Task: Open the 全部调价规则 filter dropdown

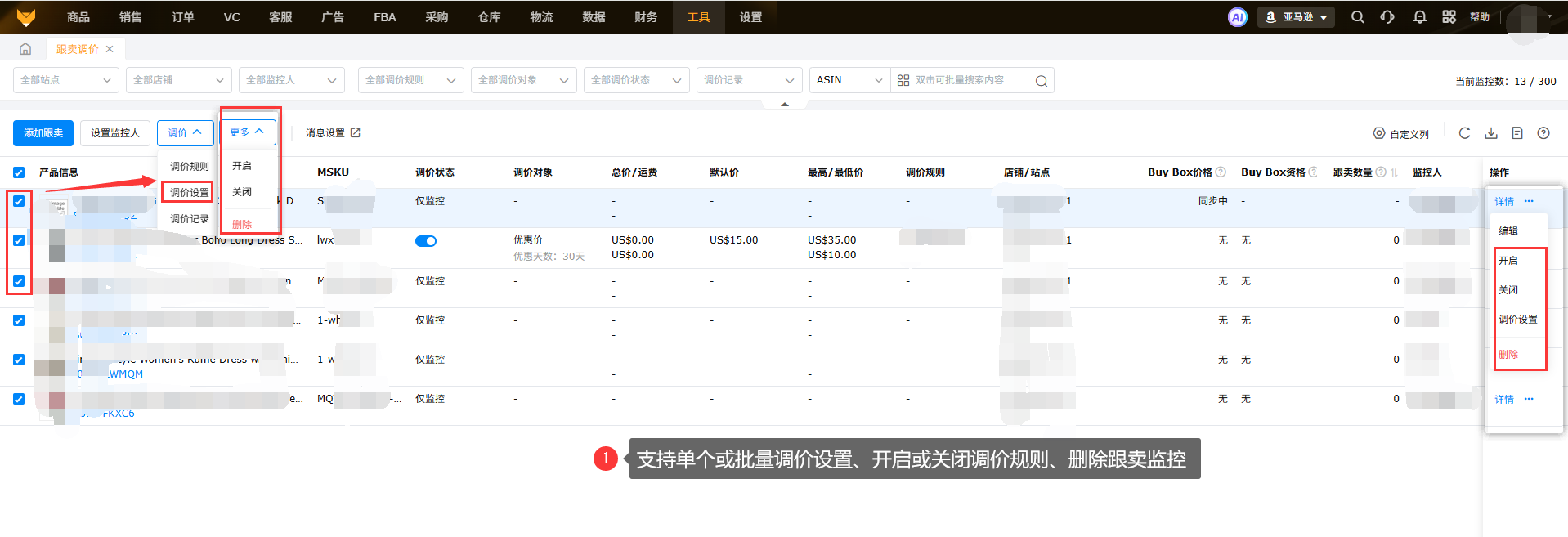Action: coord(410,80)
